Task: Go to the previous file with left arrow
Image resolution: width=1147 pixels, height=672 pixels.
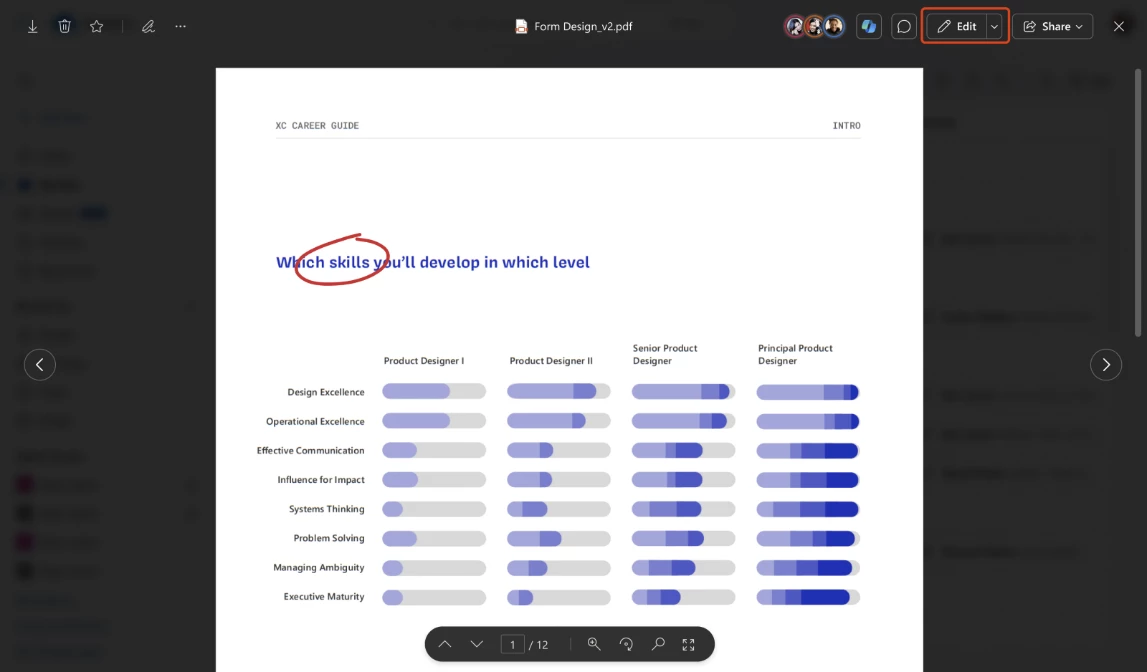Action: tap(40, 364)
